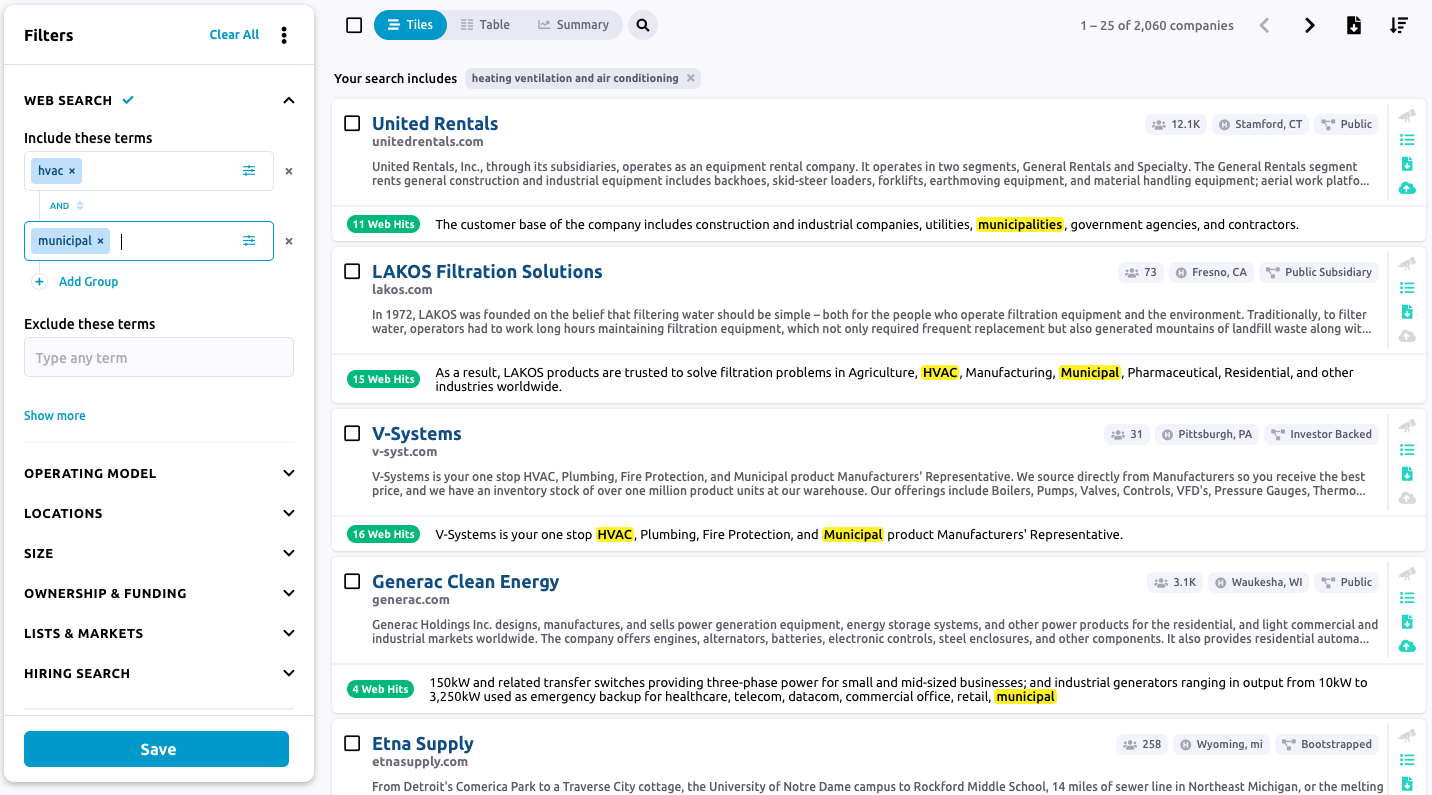Click the 11 Web Hits badge
The height and width of the screenshot is (795, 1432).
383,224
